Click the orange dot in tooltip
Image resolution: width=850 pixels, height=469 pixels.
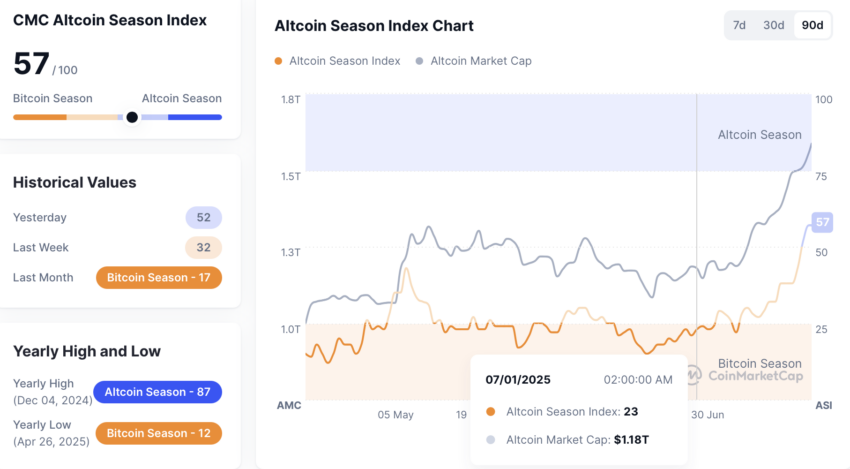(491, 412)
